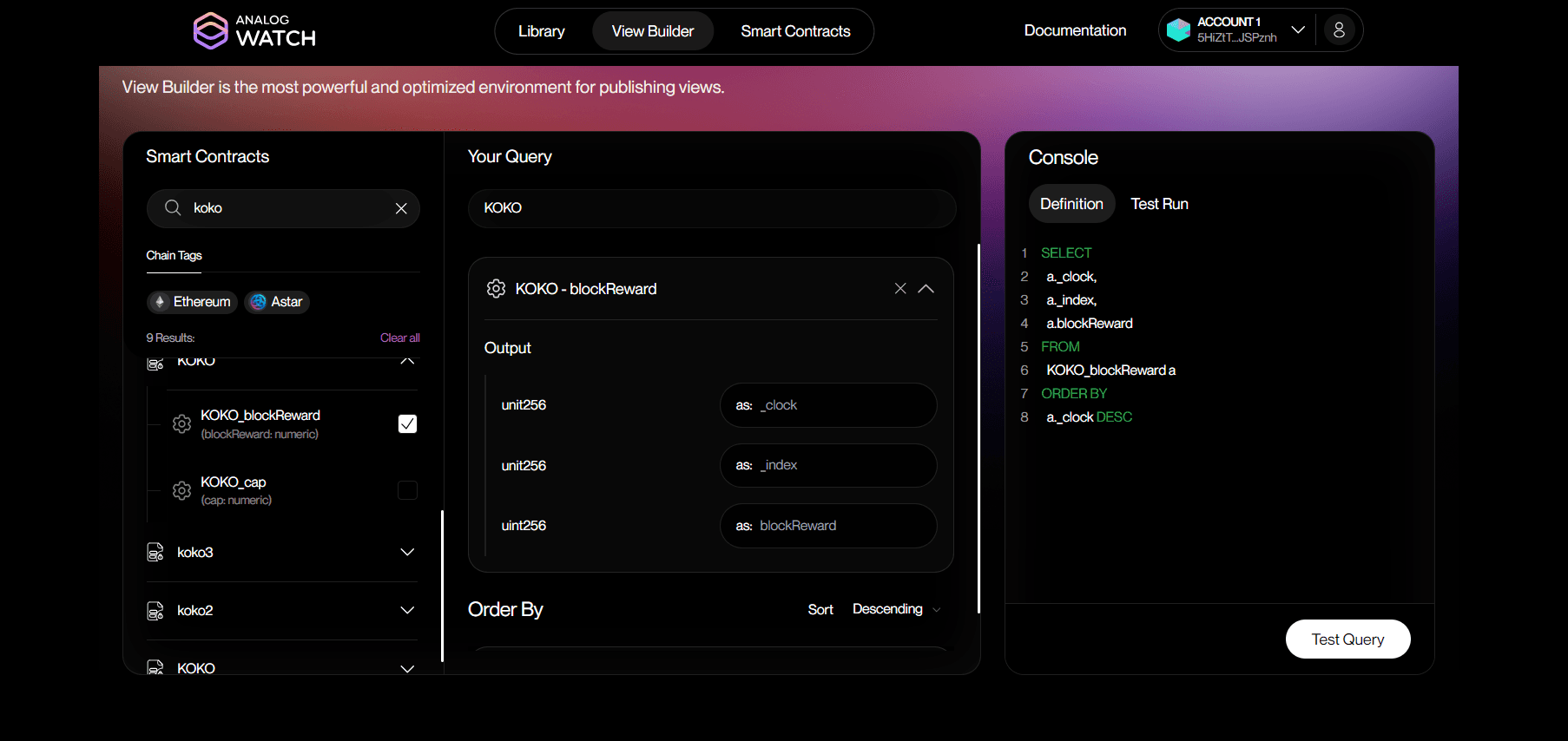The height and width of the screenshot is (741, 1568).
Task: Click the koko2 contract name
Action: 195,611
